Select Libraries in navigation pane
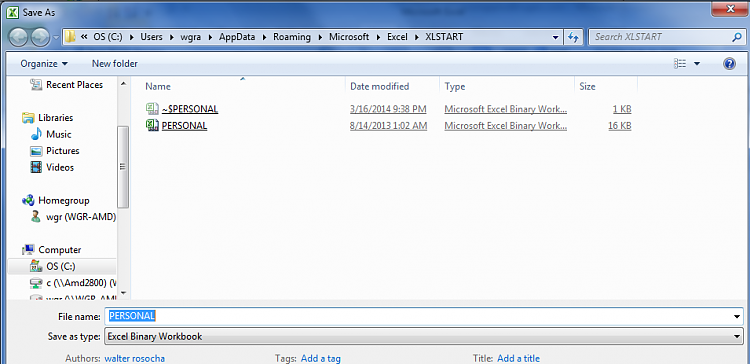This screenshot has height=364, width=750. [55, 118]
